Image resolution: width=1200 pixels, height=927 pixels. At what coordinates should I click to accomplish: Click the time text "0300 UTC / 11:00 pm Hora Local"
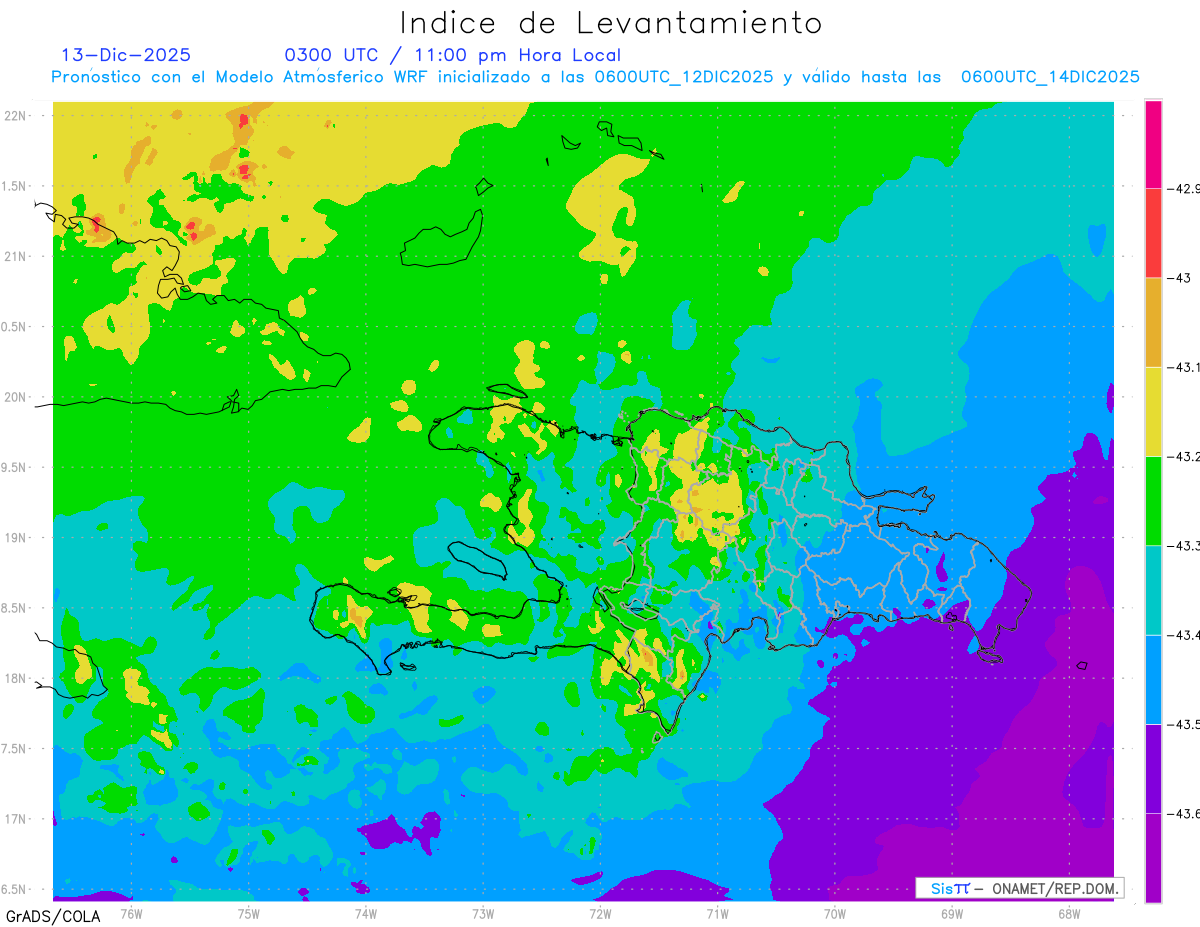453,55
